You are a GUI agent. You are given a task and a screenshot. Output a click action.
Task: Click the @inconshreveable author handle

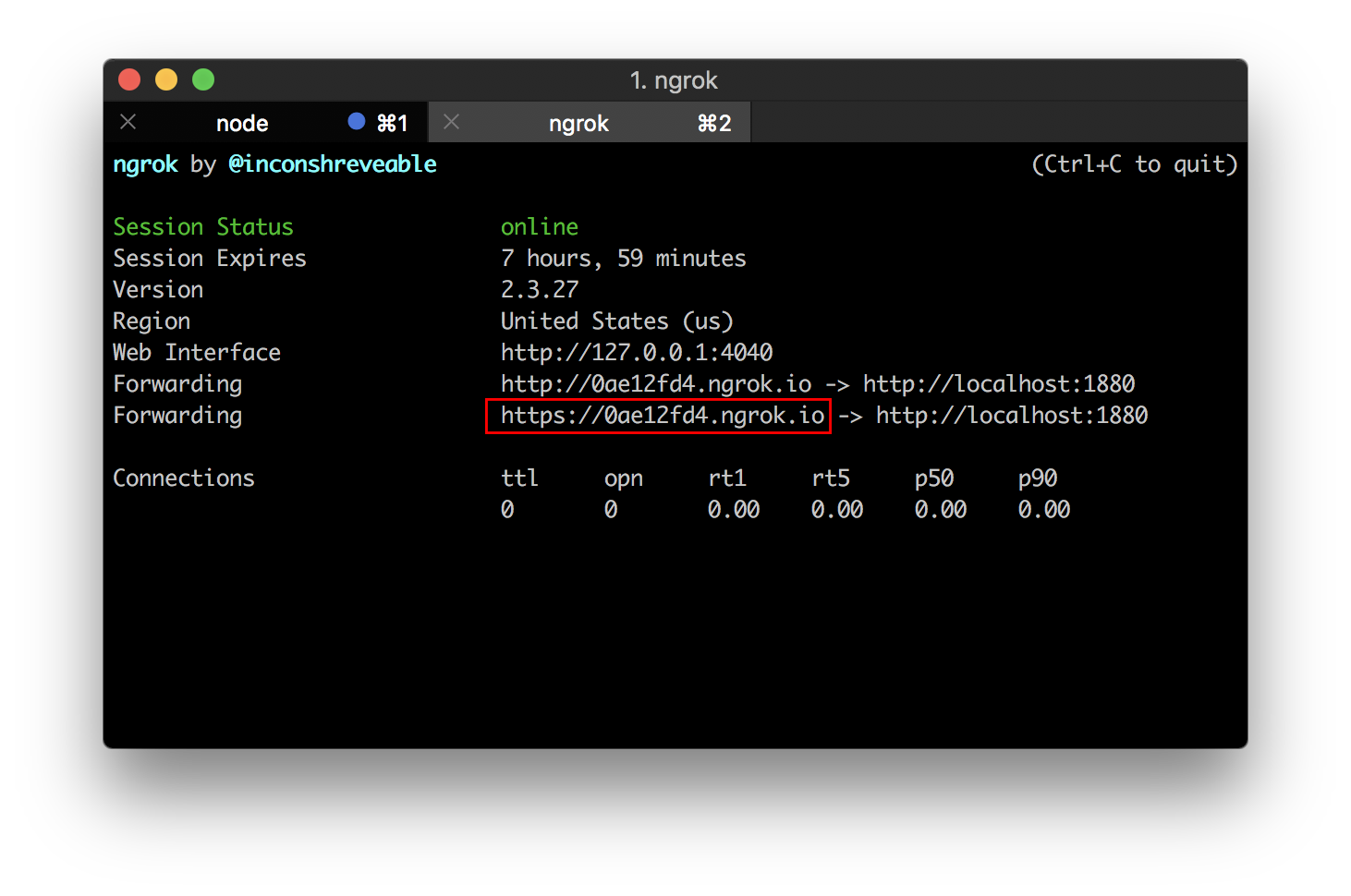point(333,164)
